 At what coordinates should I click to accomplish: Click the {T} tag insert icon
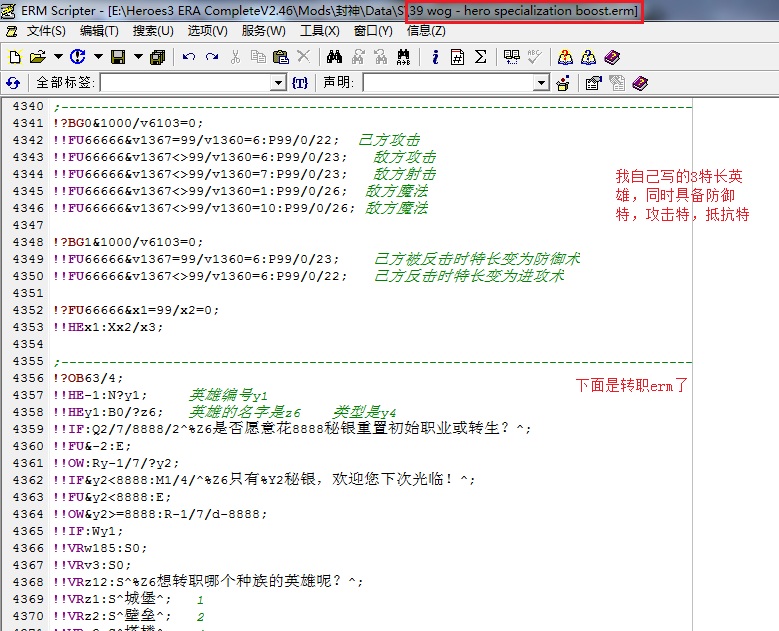pos(299,83)
